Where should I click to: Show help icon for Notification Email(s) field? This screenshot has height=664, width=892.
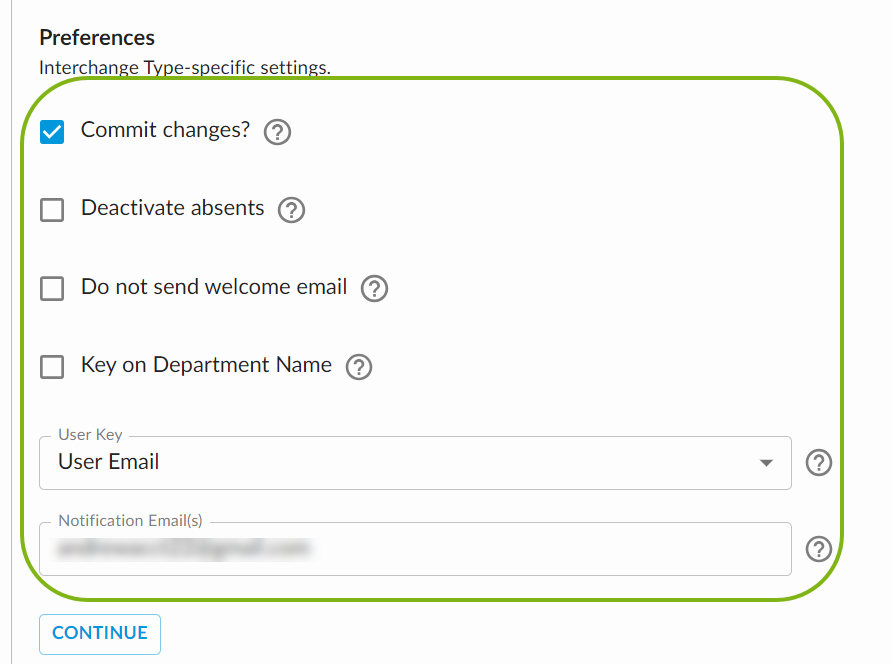[x=819, y=549]
